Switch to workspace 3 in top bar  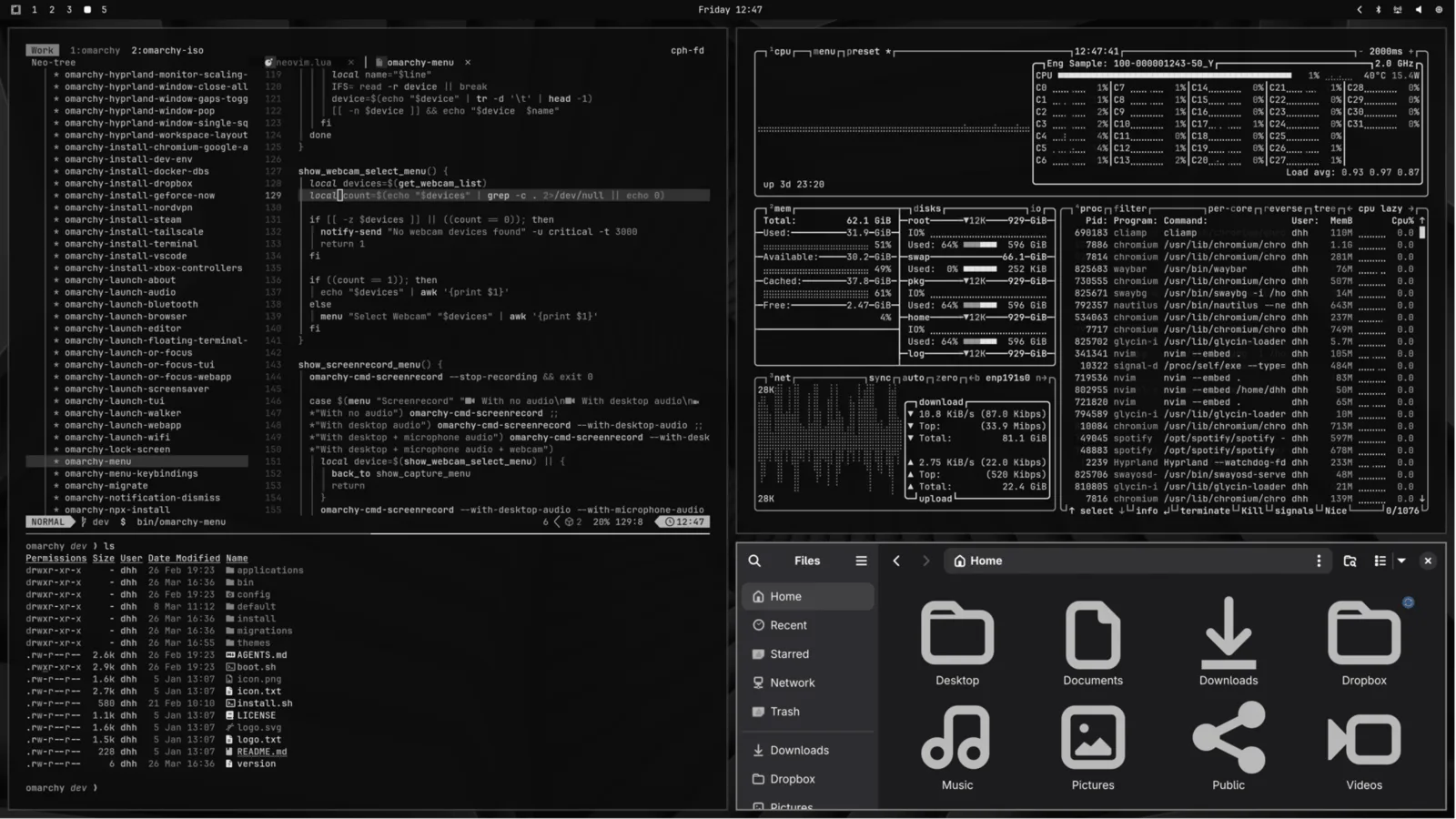pyautogui.click(x=69, y=9)
